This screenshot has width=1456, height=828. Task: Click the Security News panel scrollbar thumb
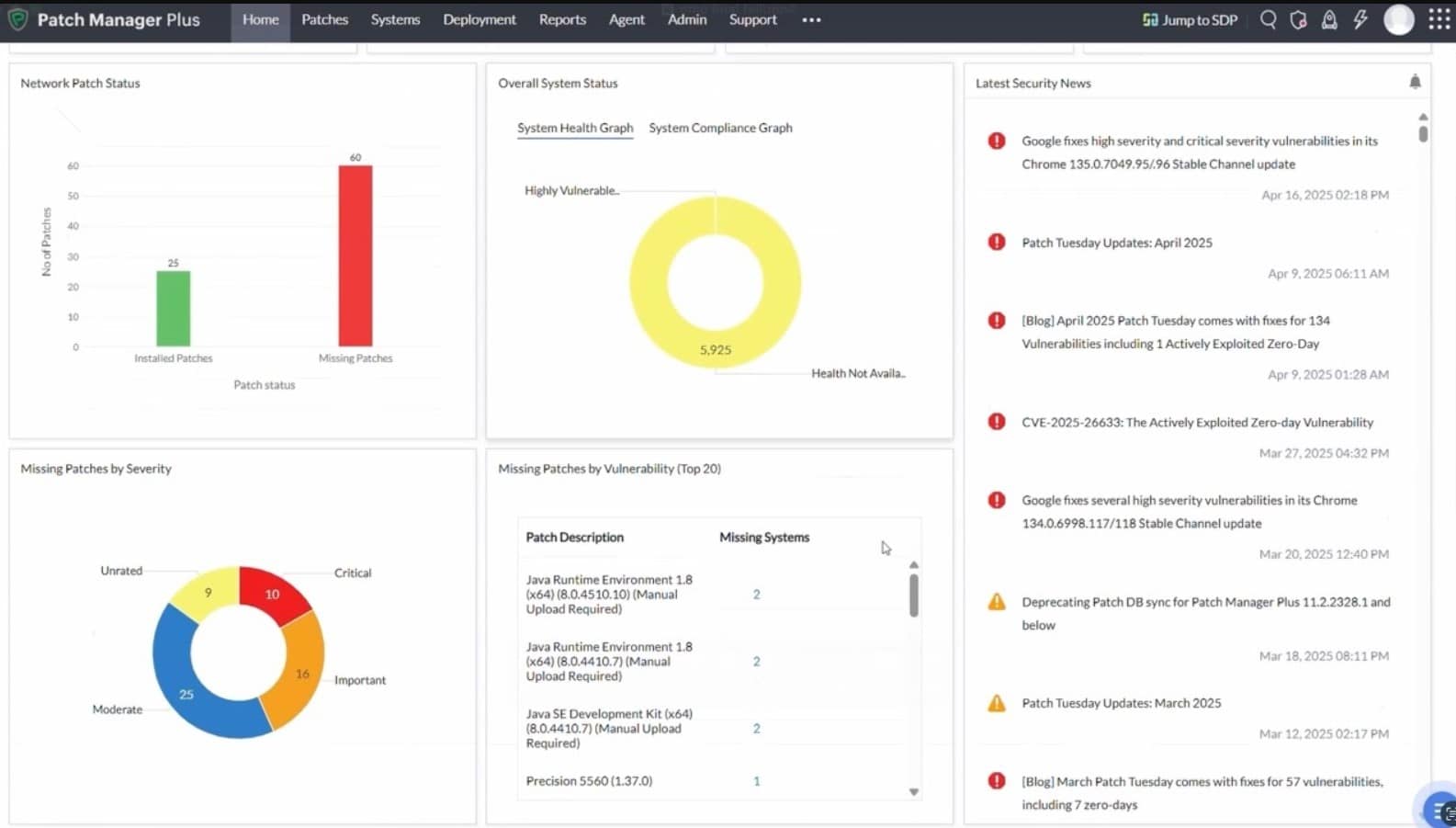coord(1423,133)
